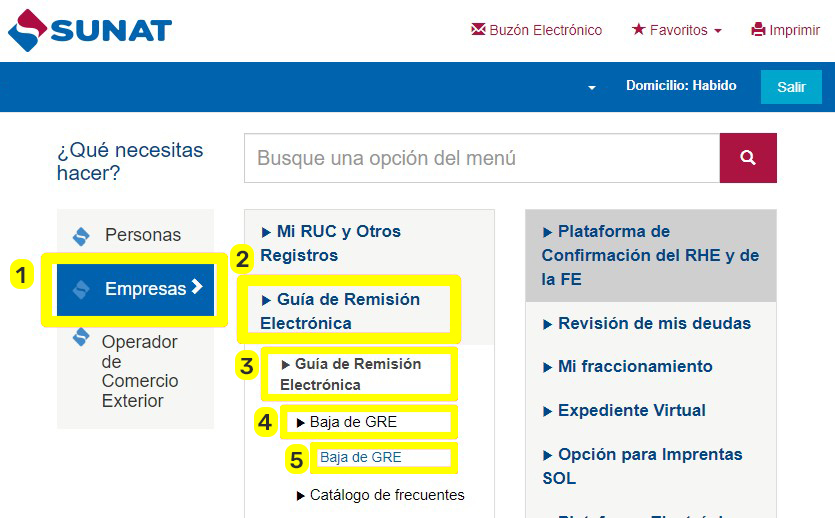Open Plataforma de Confirmación del RHE

tap(650, 256)
